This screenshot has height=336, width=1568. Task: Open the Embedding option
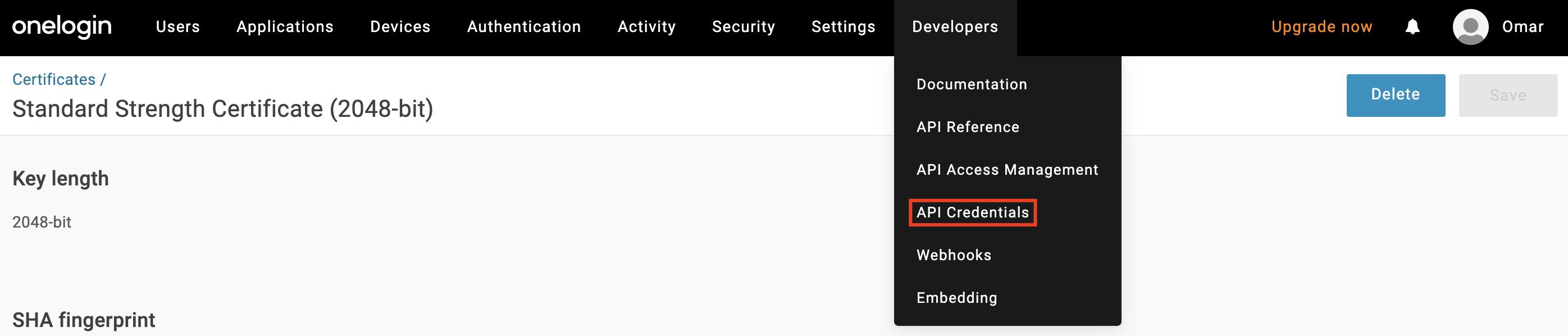coord(956,298)
